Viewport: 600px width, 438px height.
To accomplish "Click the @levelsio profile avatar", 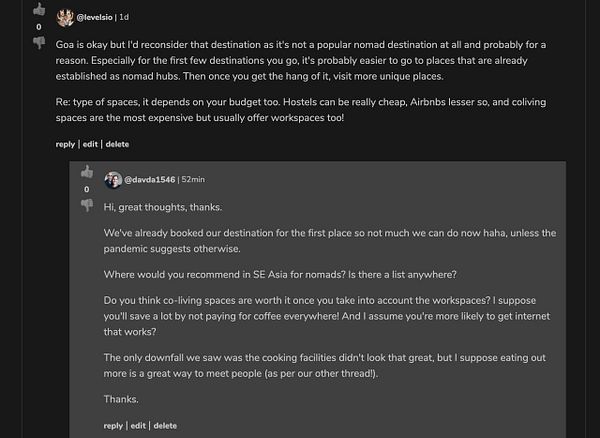I will tap(65, 17).
